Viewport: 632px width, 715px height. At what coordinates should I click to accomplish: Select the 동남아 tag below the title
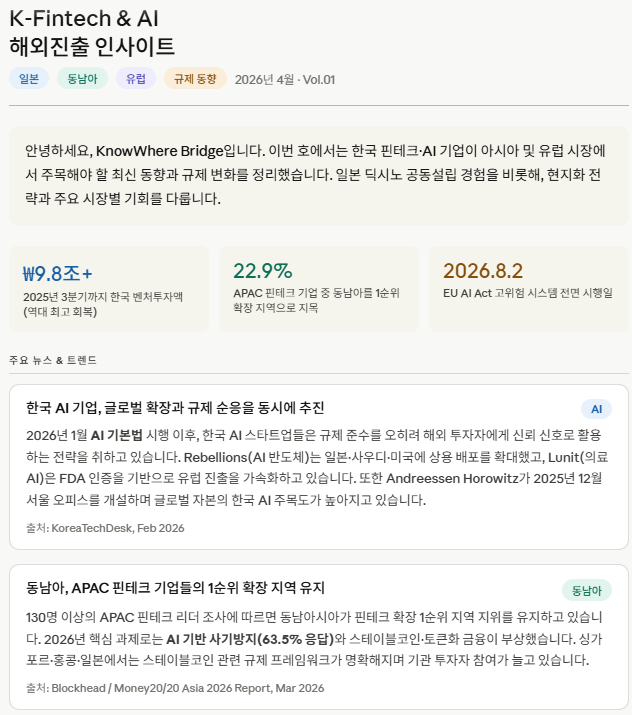click(82, 79)
